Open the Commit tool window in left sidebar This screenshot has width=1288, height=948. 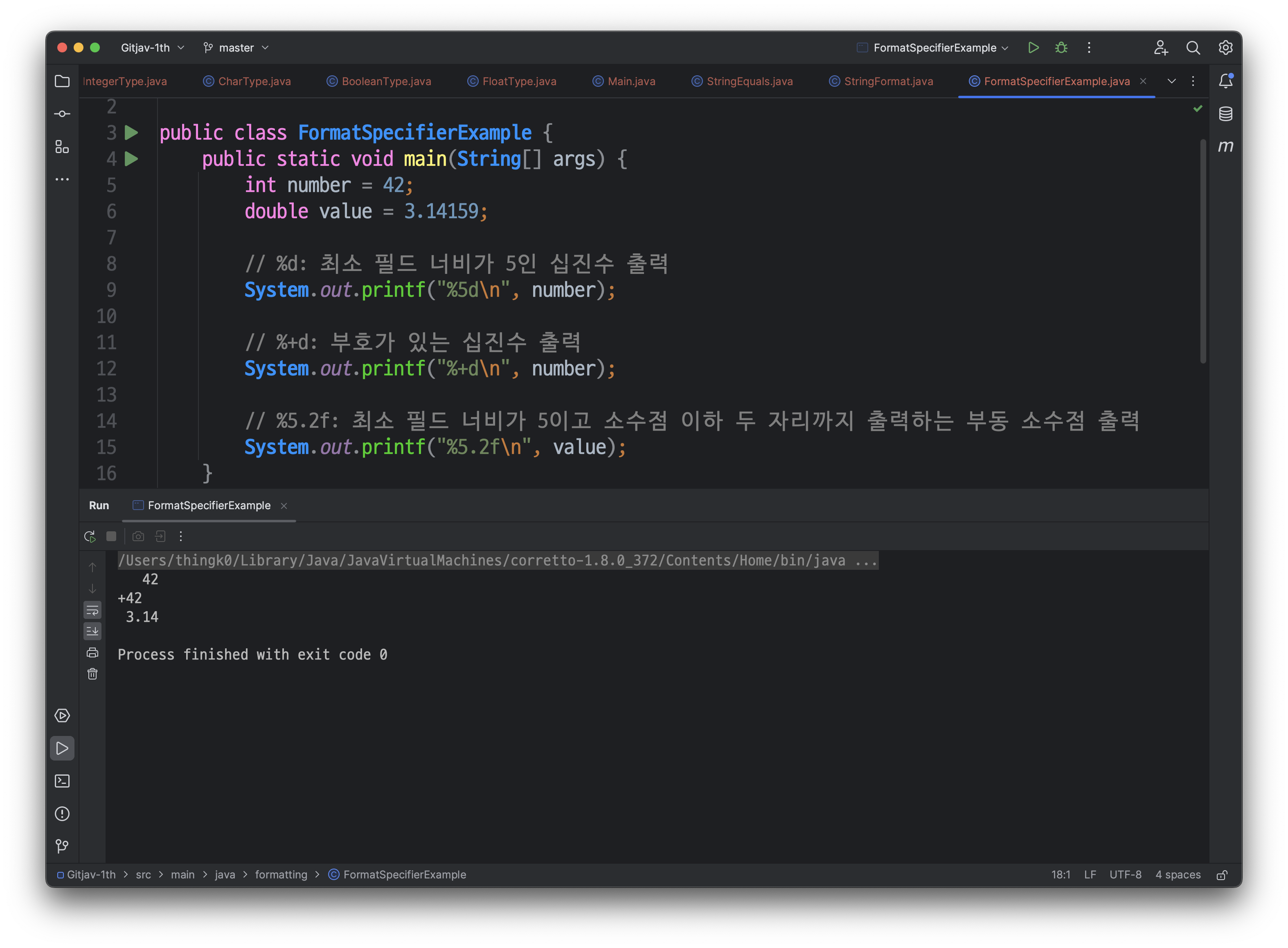click(x=62, y=114)
